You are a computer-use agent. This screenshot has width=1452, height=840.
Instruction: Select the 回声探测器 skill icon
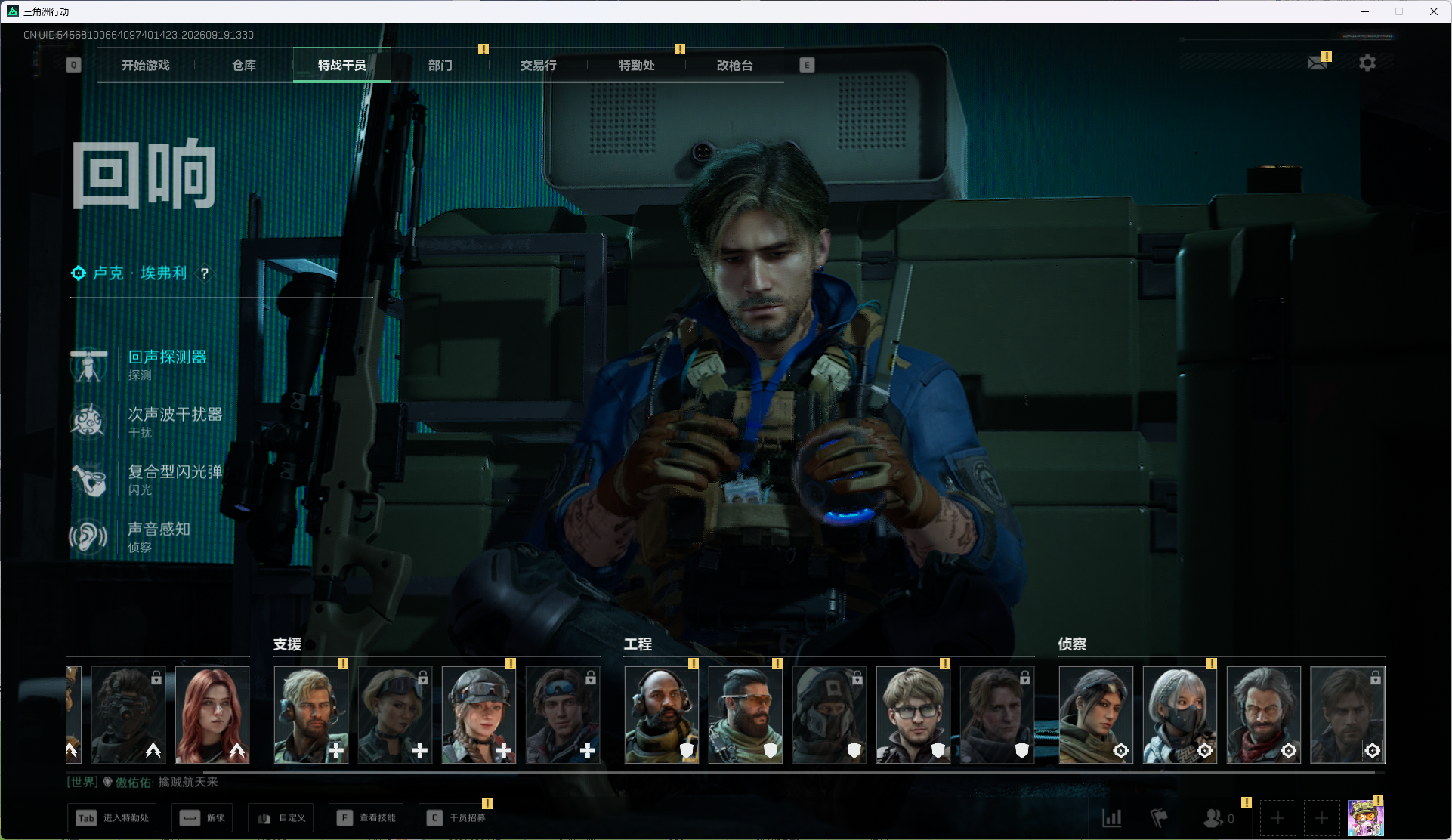[x=89, y=366]
